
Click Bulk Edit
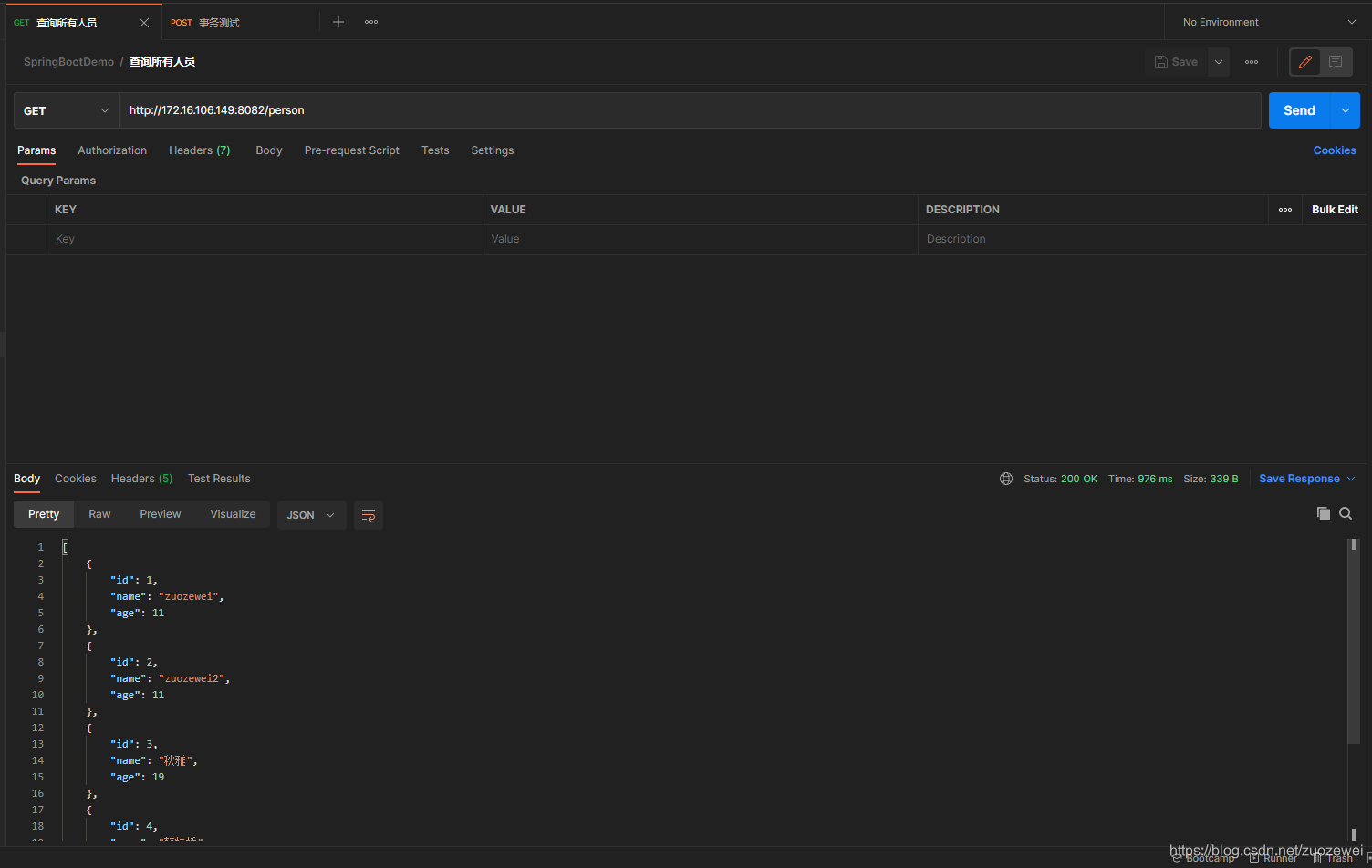pos(1335,210)
